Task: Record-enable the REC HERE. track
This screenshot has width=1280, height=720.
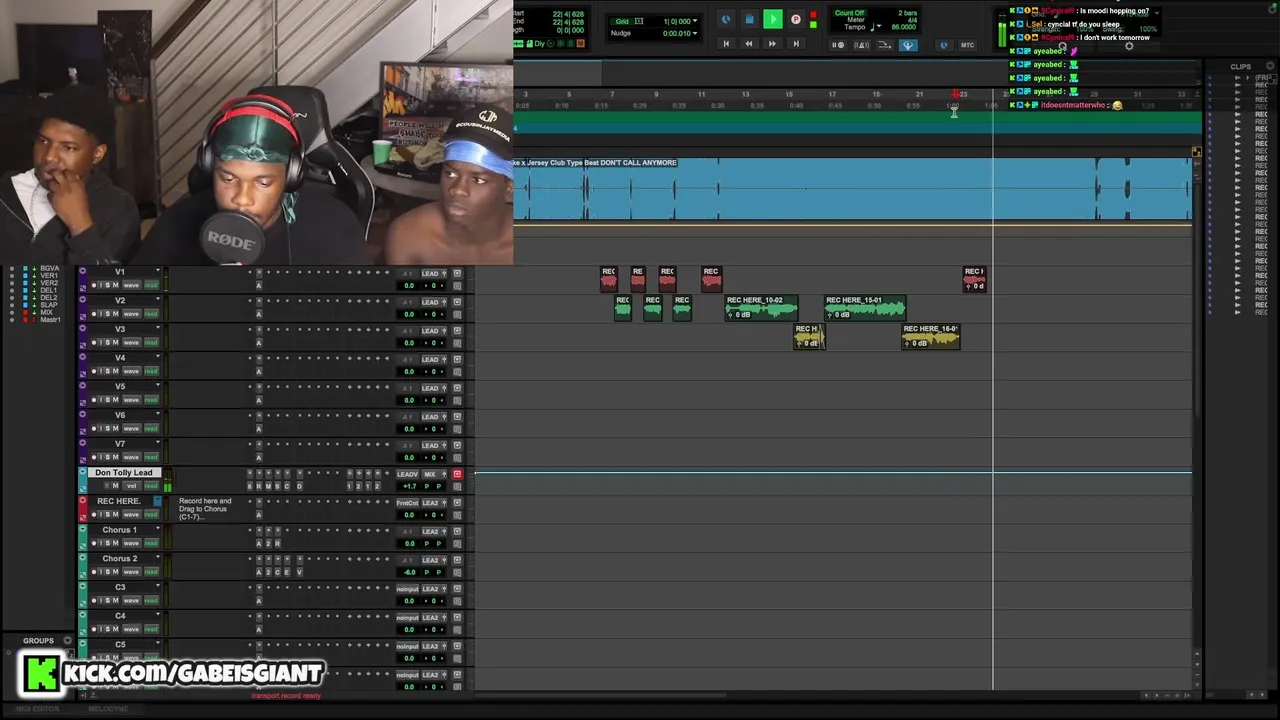Action: coord(94,515)
